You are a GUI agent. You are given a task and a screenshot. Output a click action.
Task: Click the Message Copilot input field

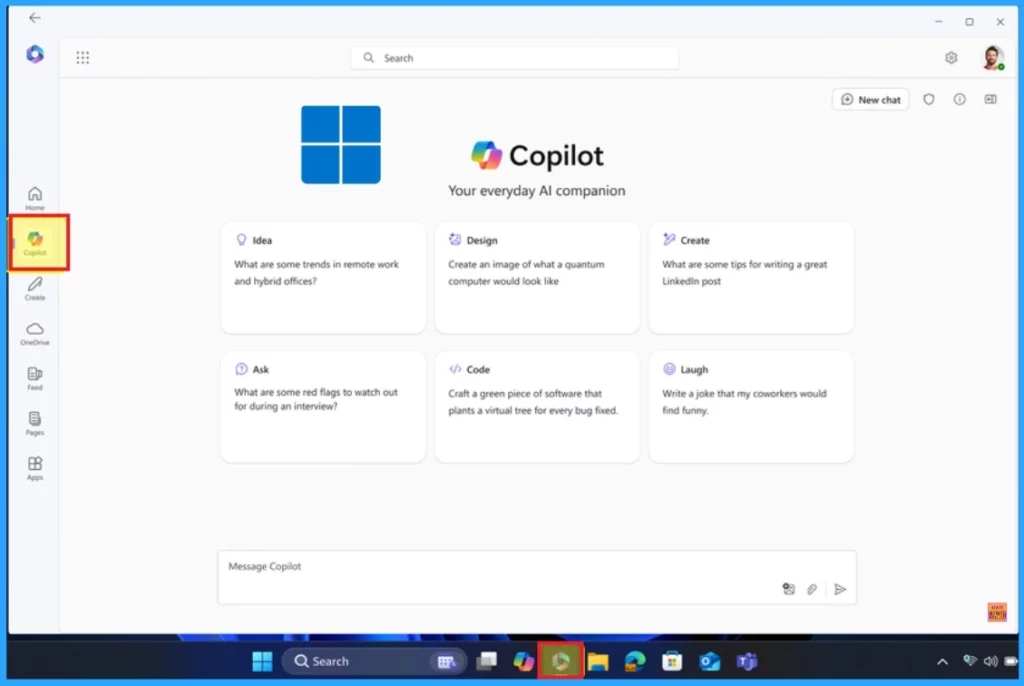(x=537, y=578)
